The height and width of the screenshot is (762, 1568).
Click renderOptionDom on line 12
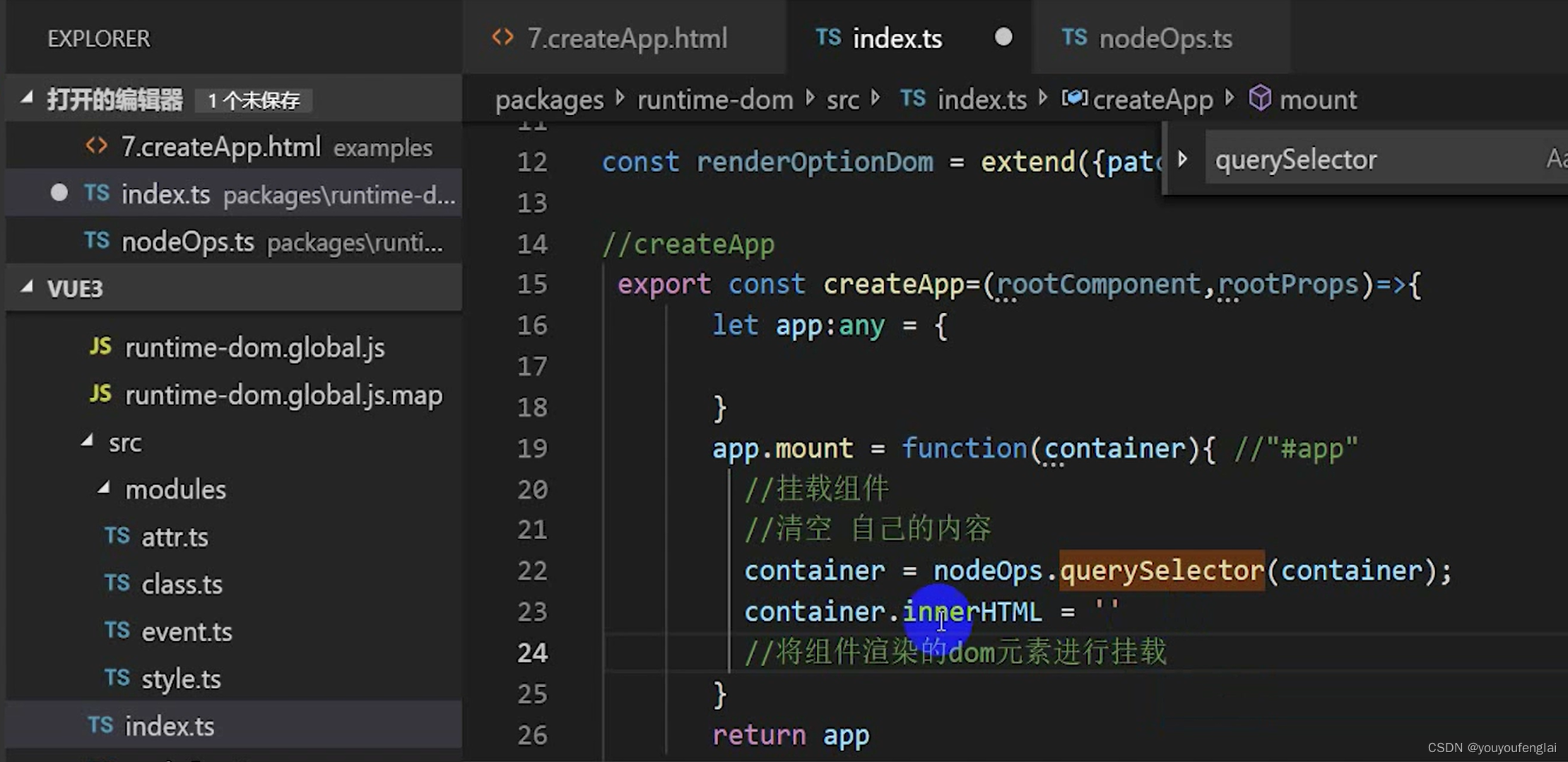click(x=815, y=162)
